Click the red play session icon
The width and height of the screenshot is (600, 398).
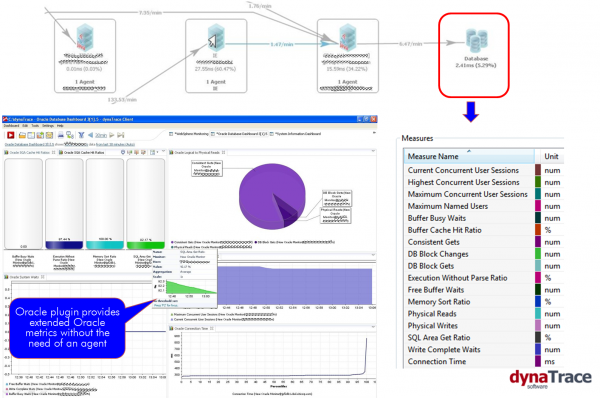click(10, 135)
